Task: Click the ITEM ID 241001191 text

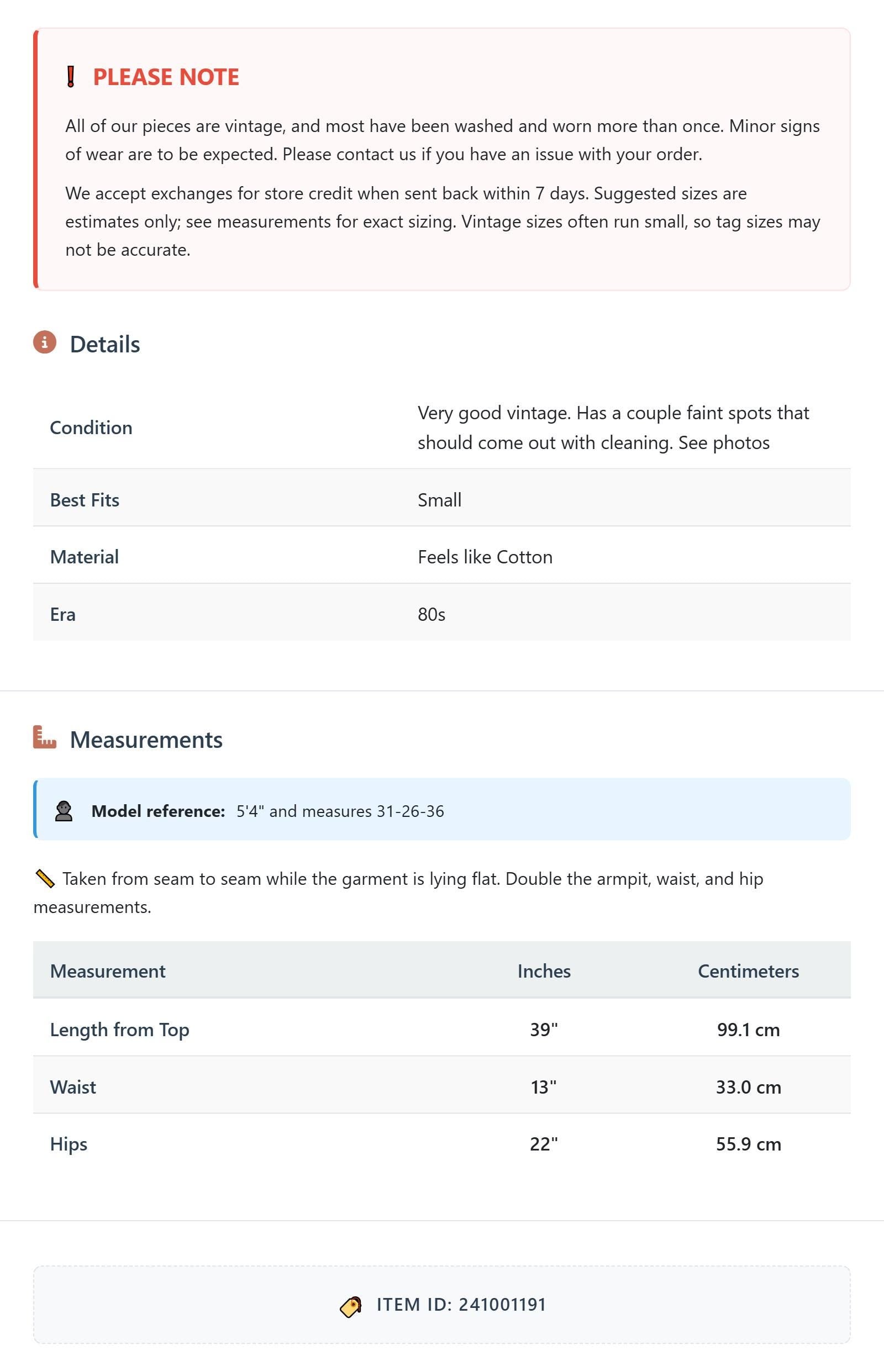Action: (461, 1304)
